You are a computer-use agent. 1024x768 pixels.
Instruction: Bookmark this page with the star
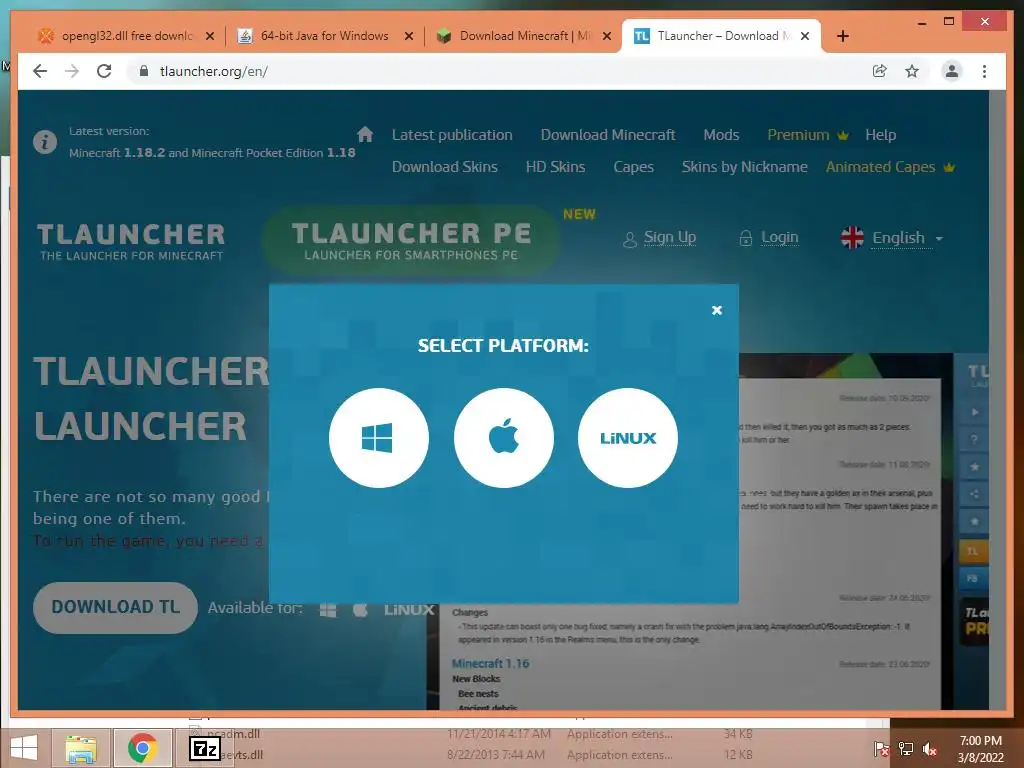point(912,71)
